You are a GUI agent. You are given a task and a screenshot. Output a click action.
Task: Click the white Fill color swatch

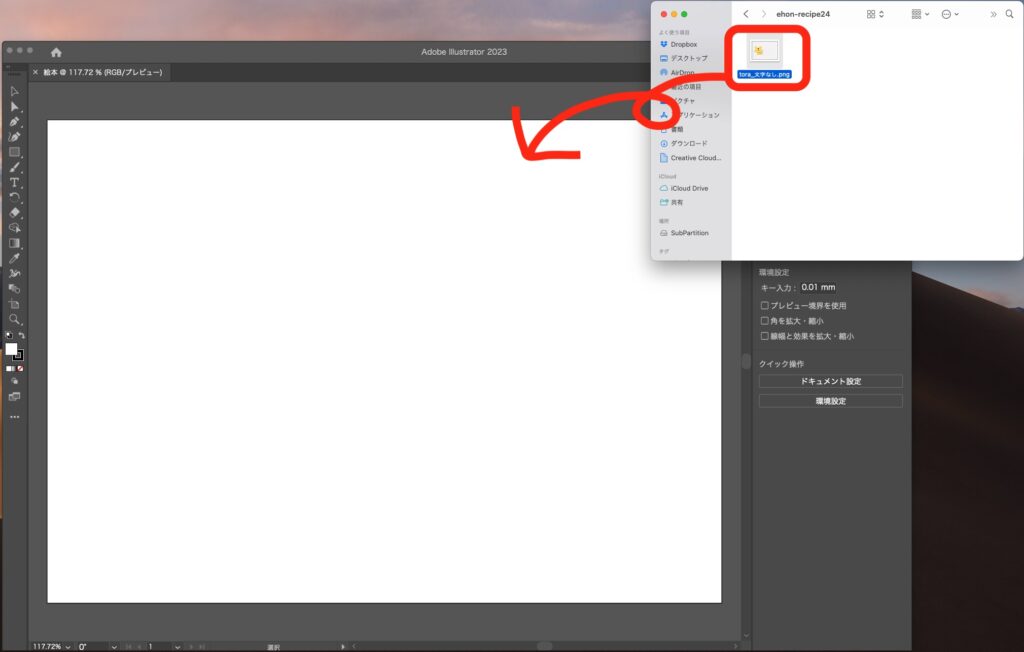[11, 349]
